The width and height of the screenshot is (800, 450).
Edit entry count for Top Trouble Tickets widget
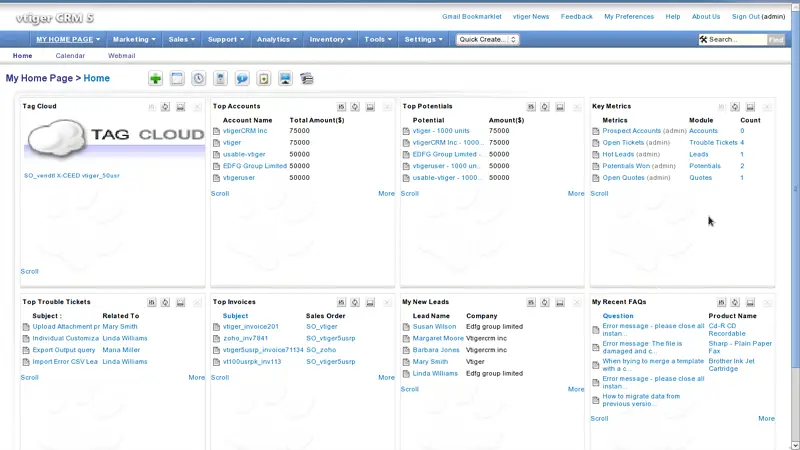pos(152,303)
